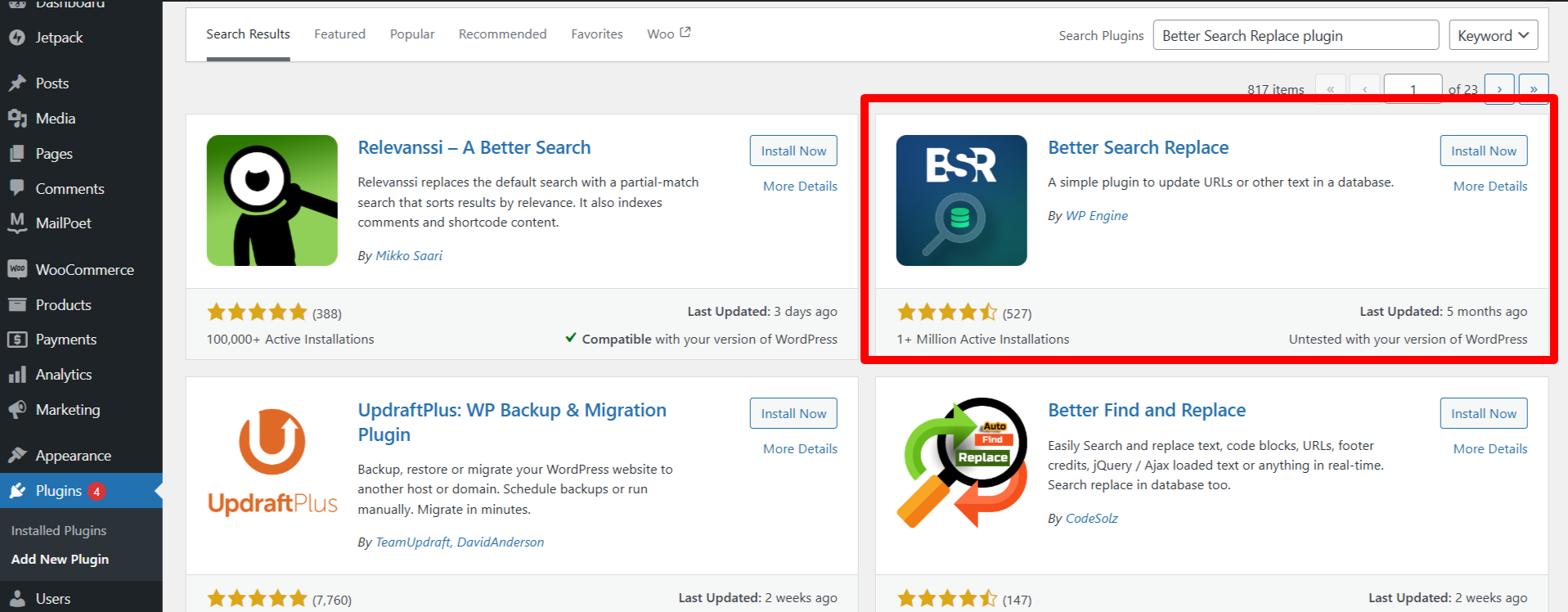This screenshot has height=612, width=1568.
Task: Click the UpdraftPlus logo image
Action: click(x=272, y=463)
